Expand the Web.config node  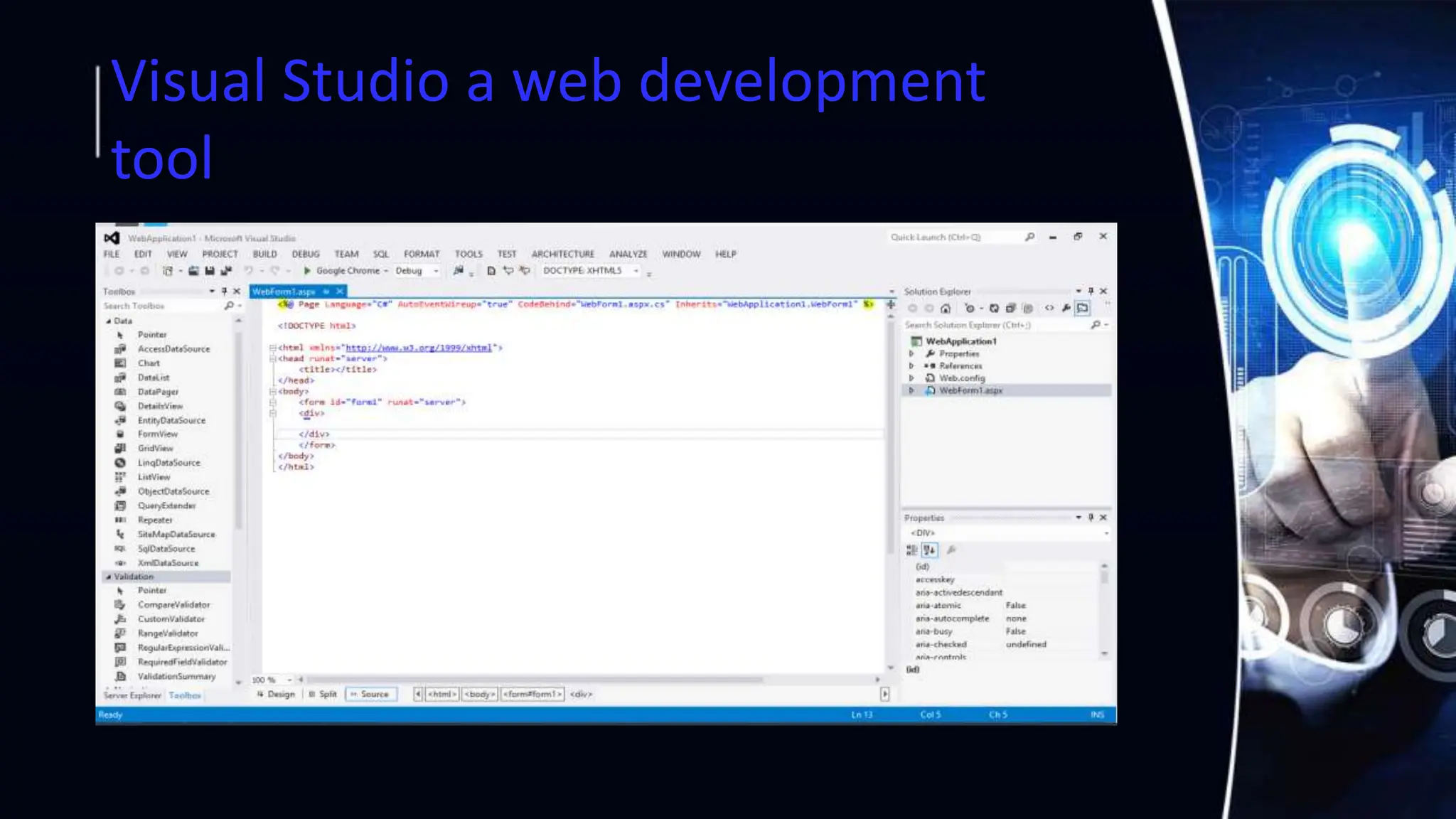(911, 378)
